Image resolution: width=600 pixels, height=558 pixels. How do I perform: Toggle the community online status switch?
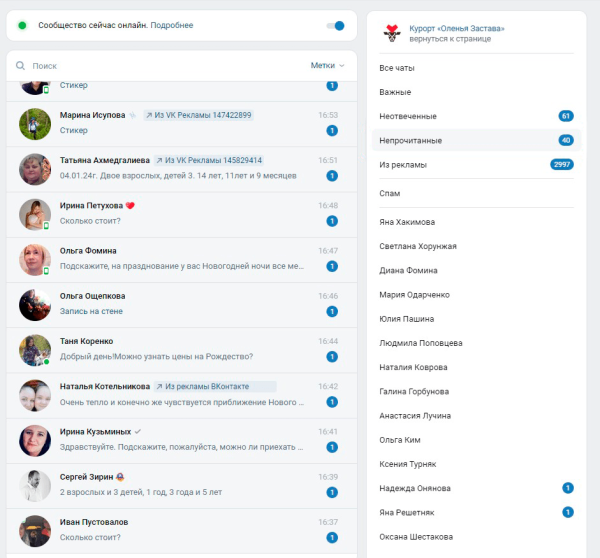tap(335, 25)
